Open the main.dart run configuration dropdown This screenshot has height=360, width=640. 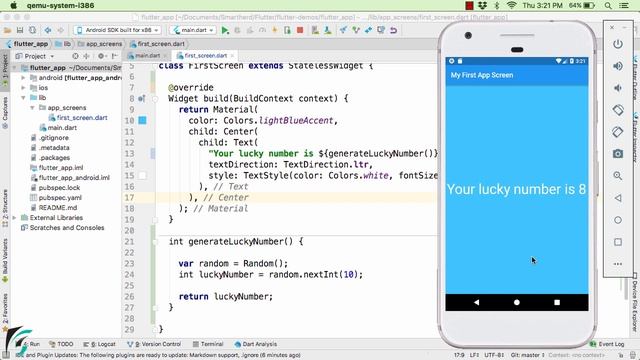click(x=193, y=30)
